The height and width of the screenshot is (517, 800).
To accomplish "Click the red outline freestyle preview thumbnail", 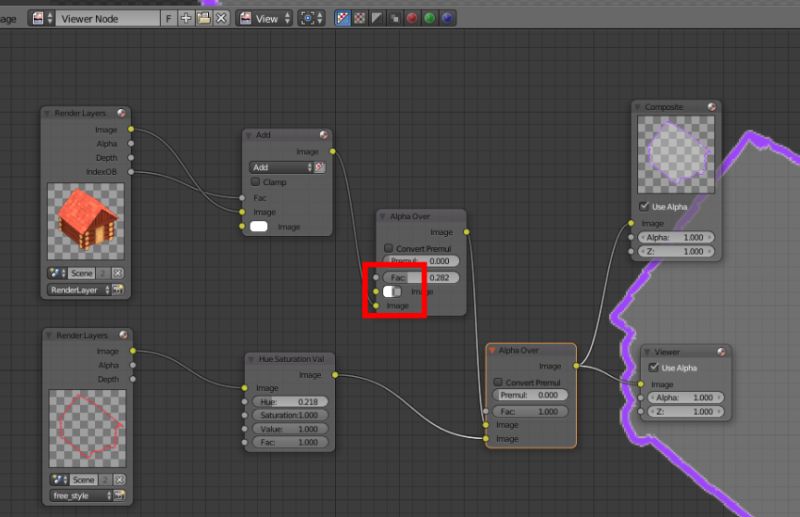I will click(x=87, y=428).
